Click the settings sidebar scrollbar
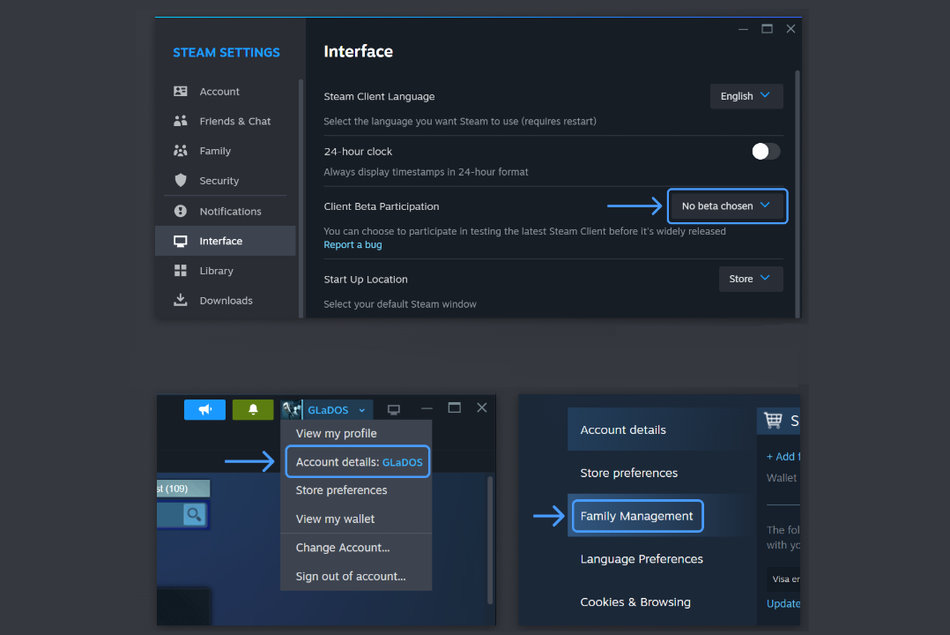 click(301, 198)
